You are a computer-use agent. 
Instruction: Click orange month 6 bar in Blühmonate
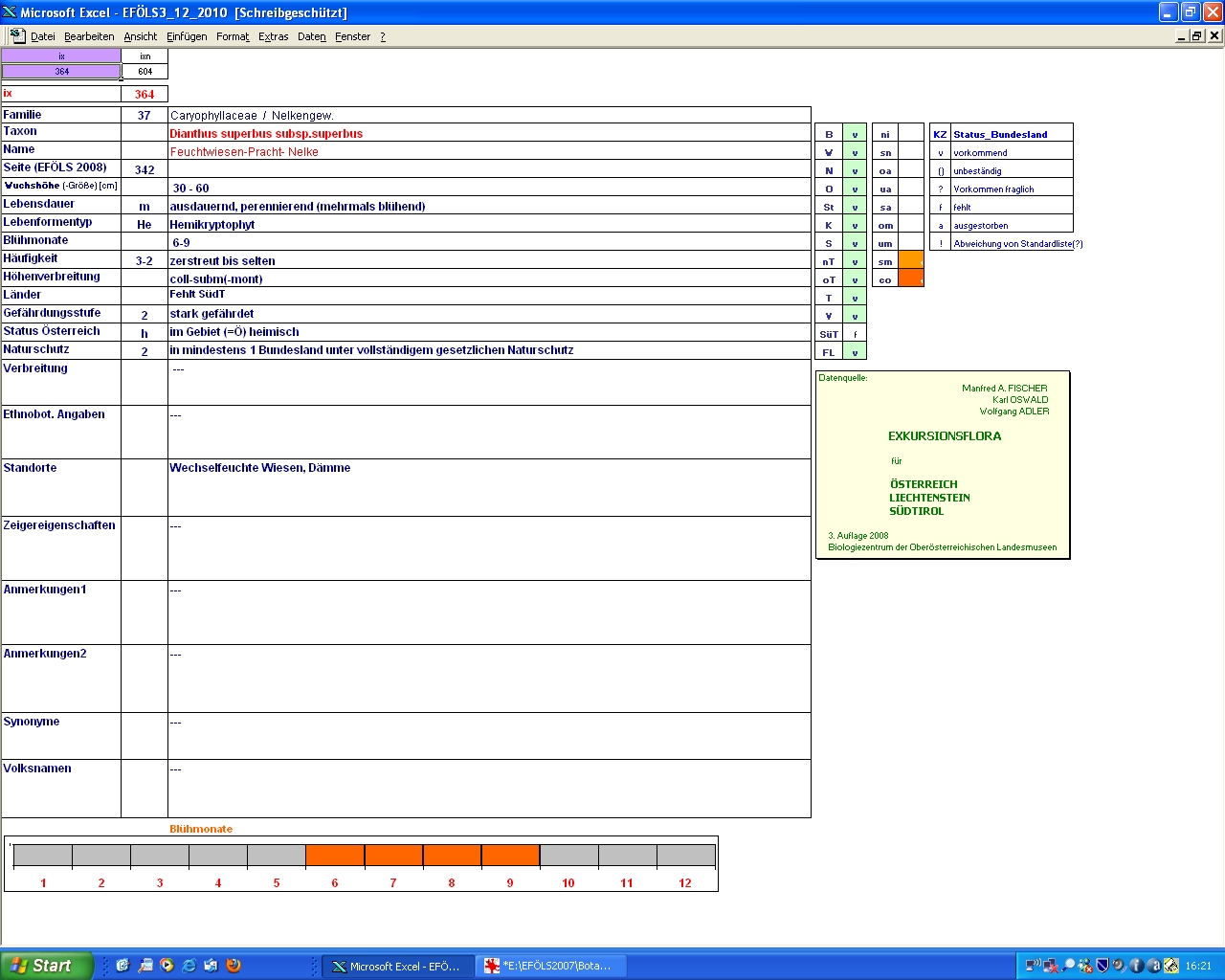pos(335,856)
